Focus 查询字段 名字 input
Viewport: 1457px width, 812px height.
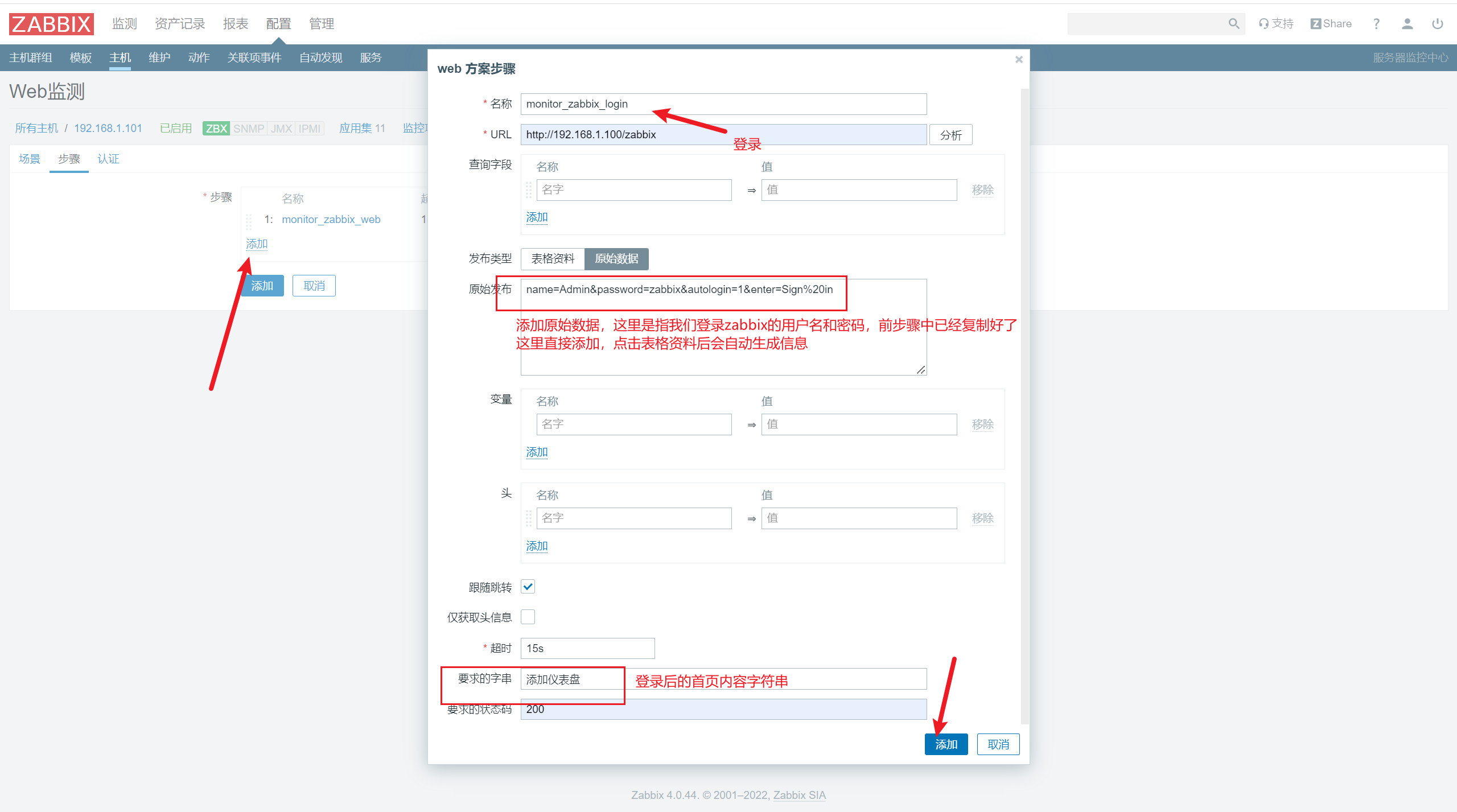pyautogui.click(x=634, y=190)
